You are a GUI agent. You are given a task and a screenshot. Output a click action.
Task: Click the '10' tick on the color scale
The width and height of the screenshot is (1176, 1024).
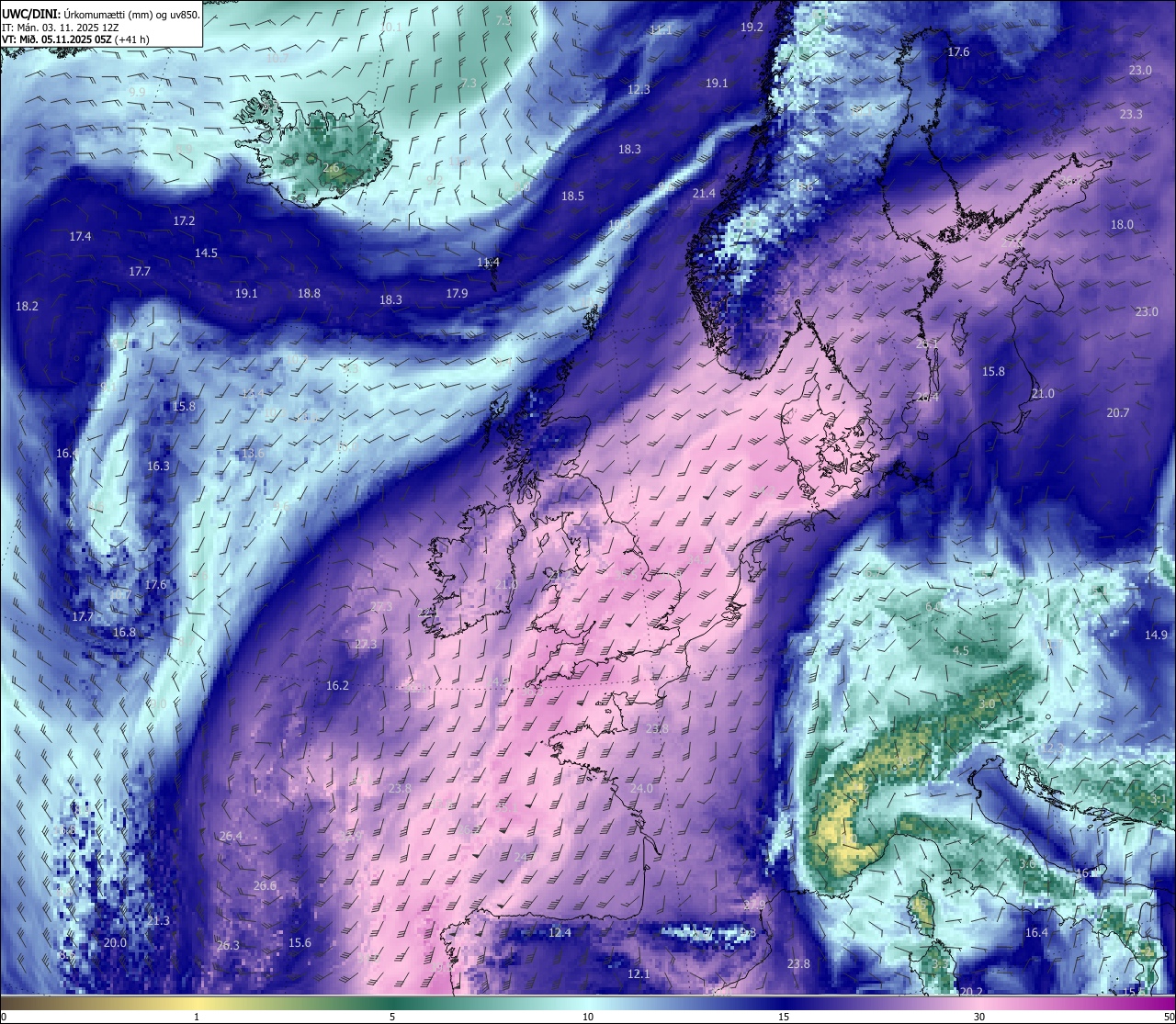[588, 1017]
